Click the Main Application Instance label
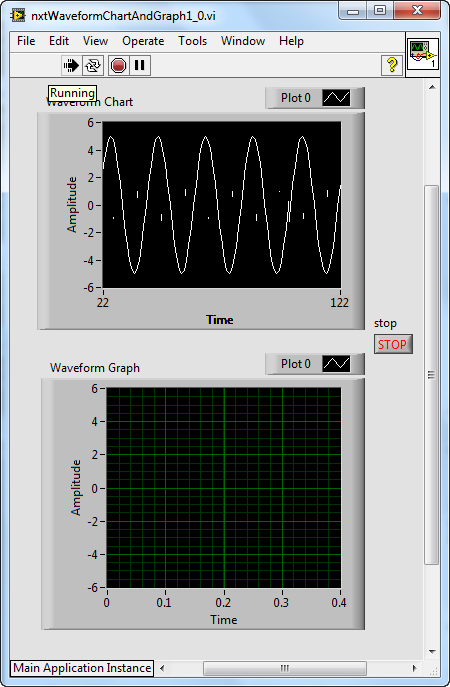 pos(82,668)
